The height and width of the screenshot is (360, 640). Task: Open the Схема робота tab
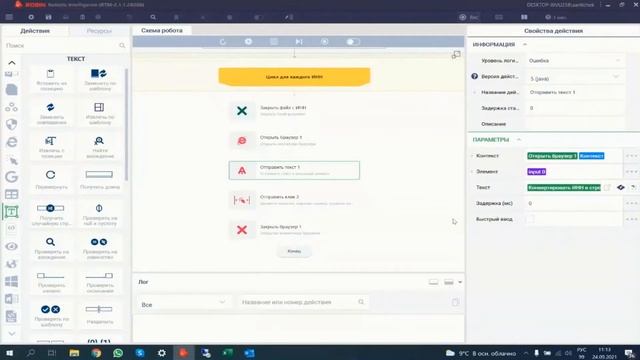(162, 30)
